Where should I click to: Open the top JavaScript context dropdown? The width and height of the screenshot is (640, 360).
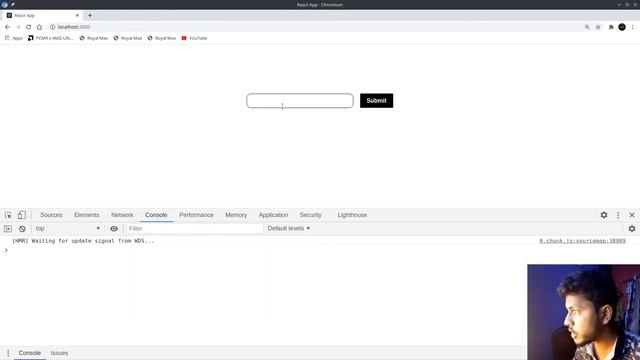pos(67,229)
